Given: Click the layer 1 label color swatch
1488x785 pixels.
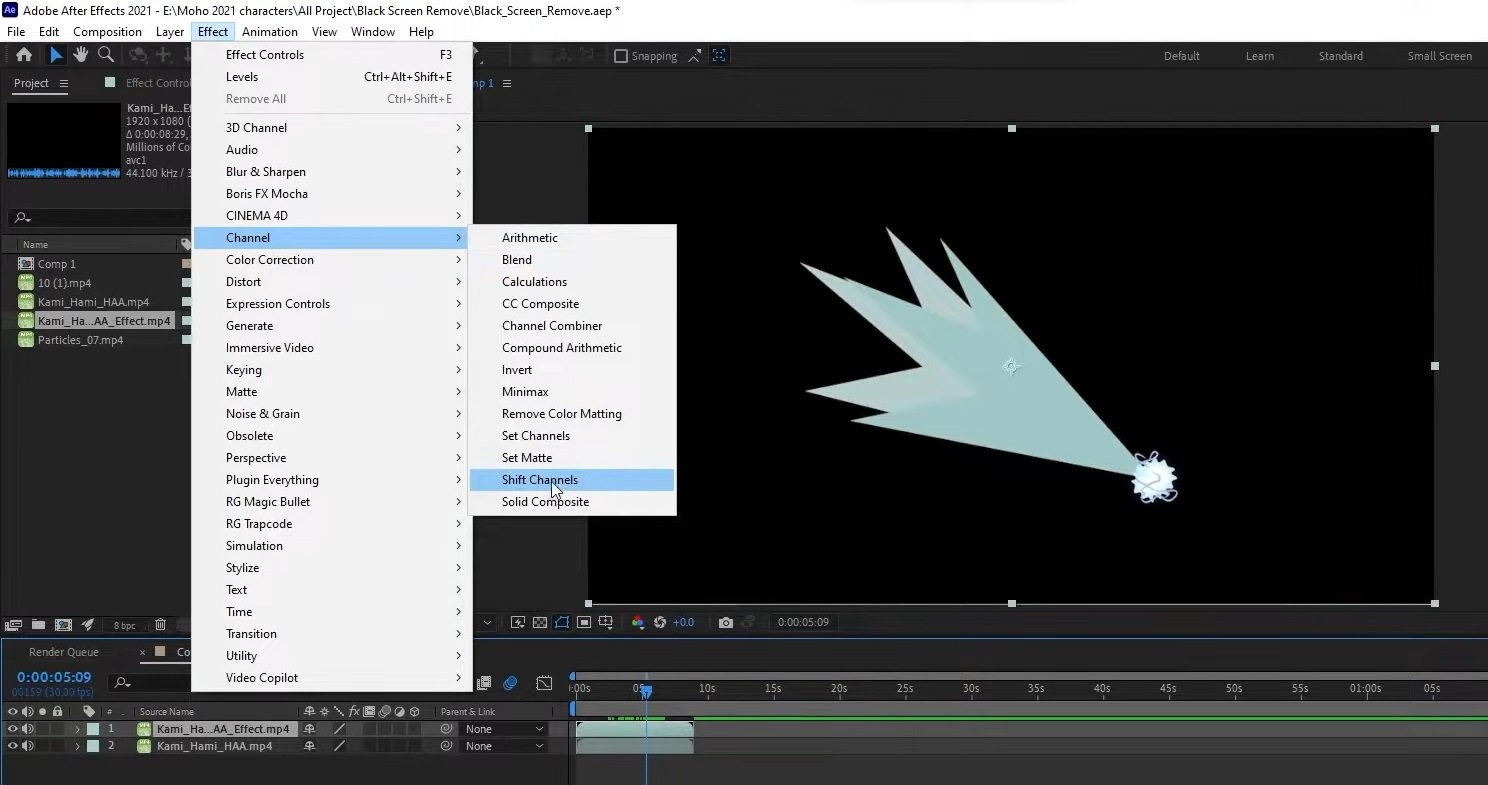Looking at the screenshot, I should 93,729.
